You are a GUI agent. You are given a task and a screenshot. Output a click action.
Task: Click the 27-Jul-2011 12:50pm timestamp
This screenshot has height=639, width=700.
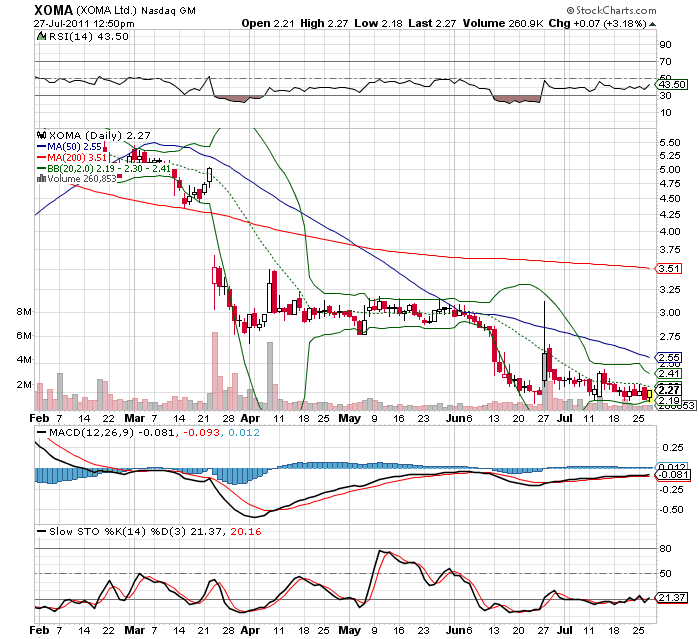84,24
